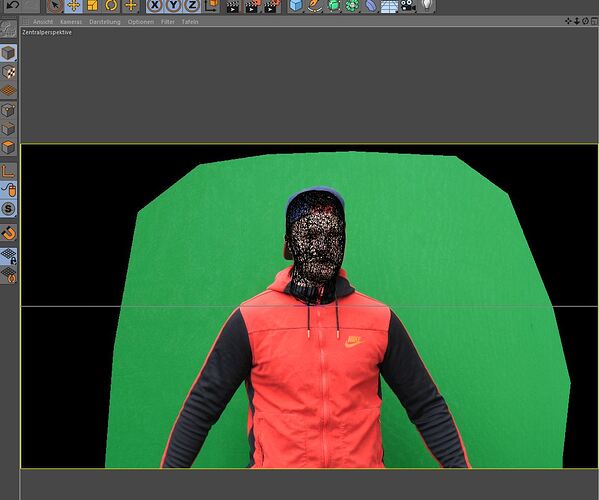This screenshot has height=500, width=599.
Task: Toggle Y axis lock
Action: pyautogui.click(x=173, y=5)
